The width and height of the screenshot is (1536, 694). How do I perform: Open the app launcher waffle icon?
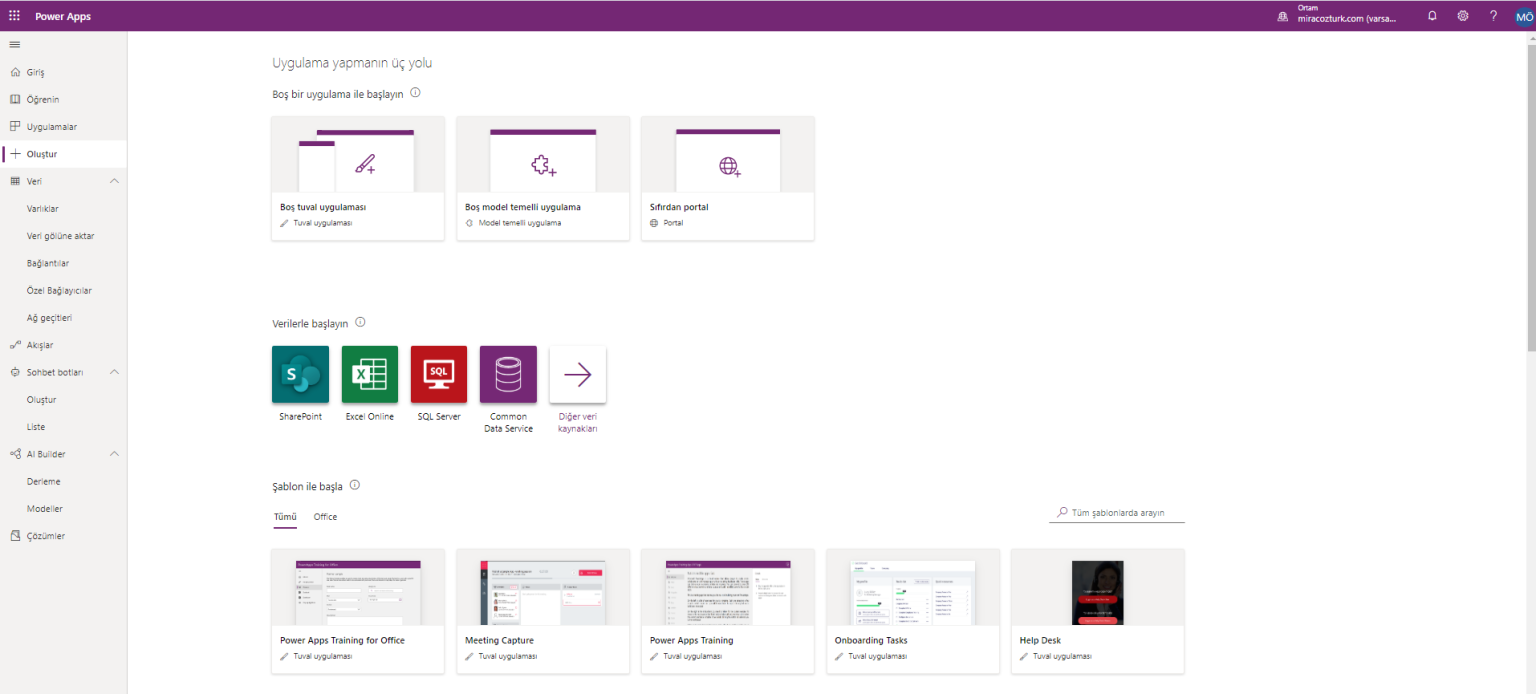[14, 16]
